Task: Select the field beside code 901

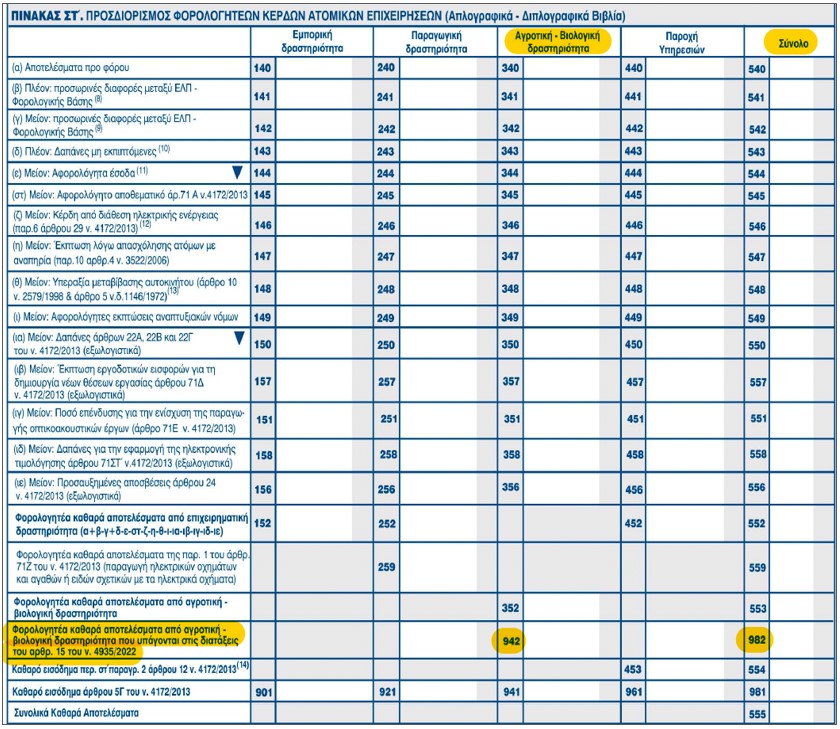Action: pyautogui.click(x=313, y=692)
